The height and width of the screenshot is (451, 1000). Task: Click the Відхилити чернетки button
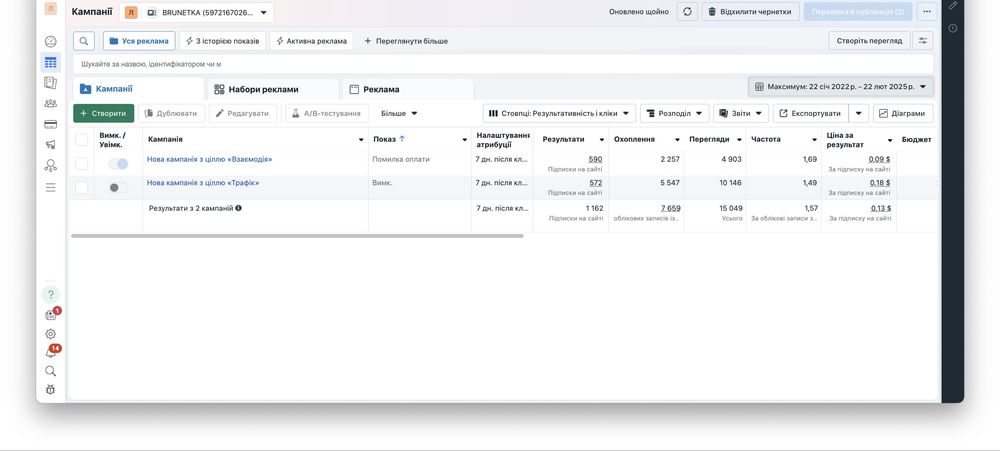tap(751, 11)
